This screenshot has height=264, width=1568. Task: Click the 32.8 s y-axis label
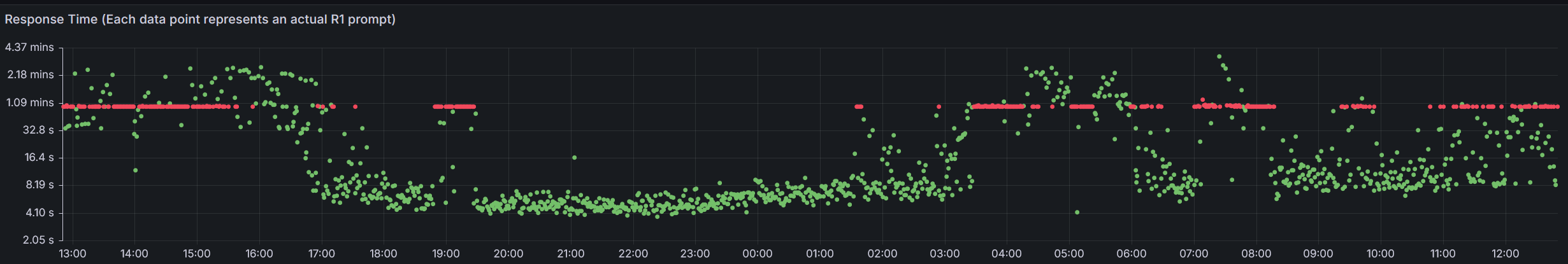(38, 130)
